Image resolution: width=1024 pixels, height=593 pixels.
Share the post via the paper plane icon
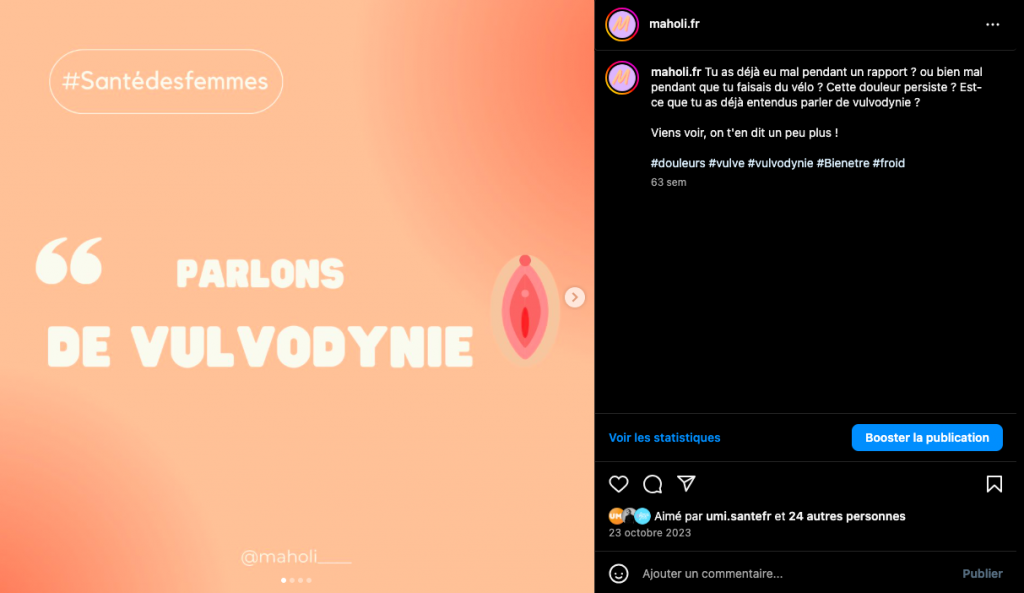(686, 483)
